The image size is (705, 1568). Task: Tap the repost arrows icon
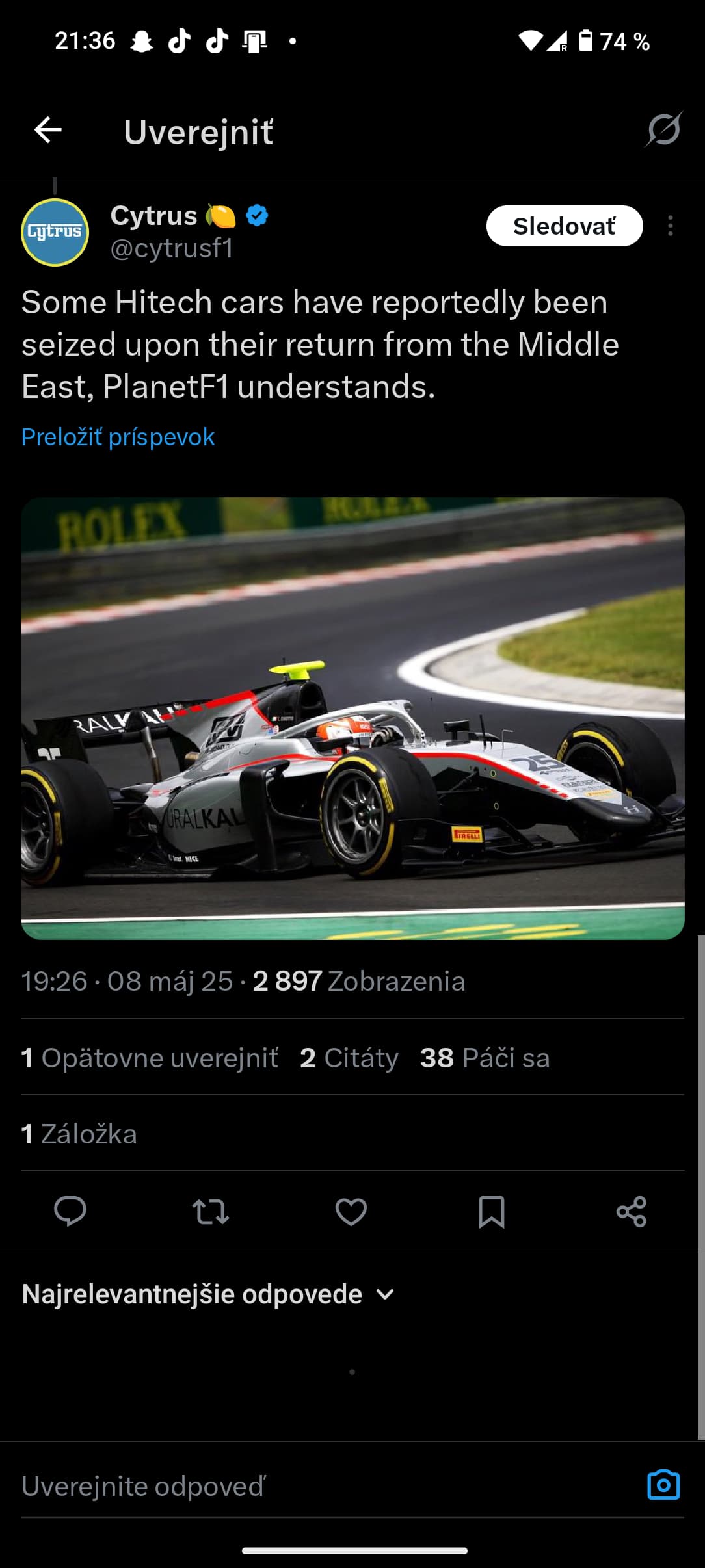211,1212
